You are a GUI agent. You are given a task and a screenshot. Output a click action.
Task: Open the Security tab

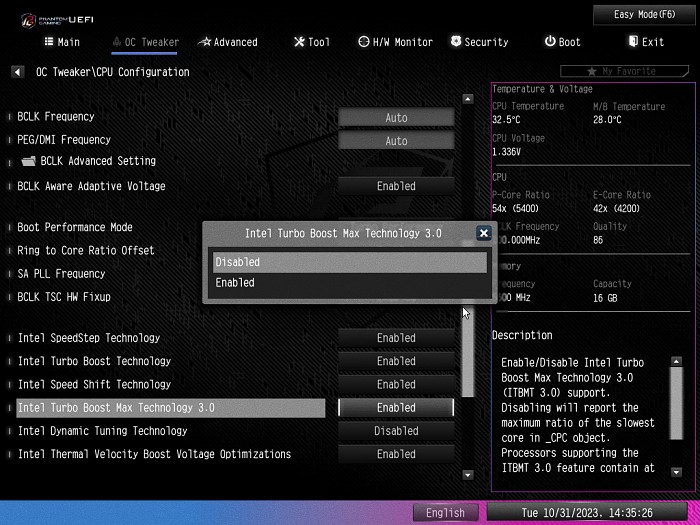[479, 42]
